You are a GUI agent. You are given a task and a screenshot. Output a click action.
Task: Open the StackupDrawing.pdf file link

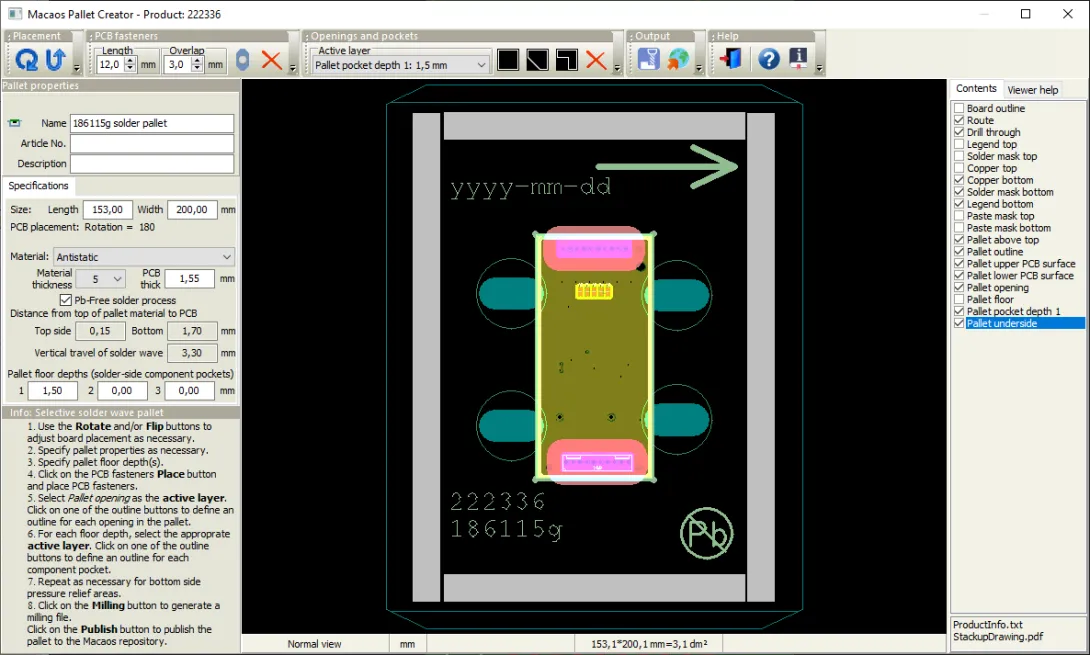point(998,636)
